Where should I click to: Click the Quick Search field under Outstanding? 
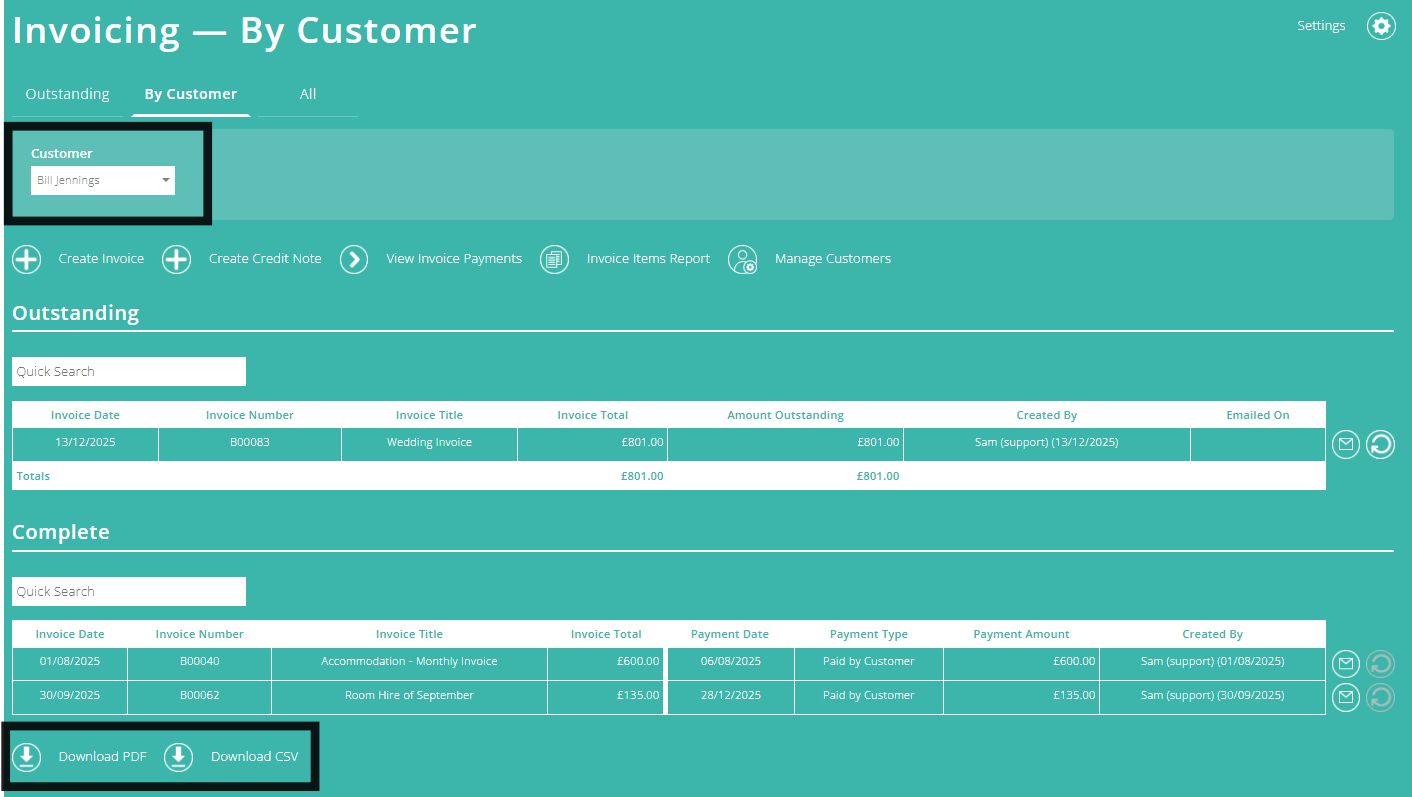pos(128,371)
